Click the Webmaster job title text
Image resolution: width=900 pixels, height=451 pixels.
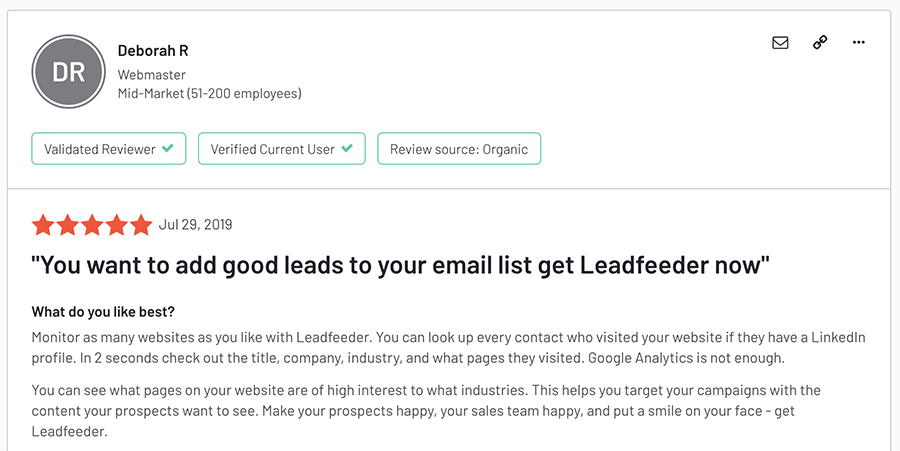(151, 75)
